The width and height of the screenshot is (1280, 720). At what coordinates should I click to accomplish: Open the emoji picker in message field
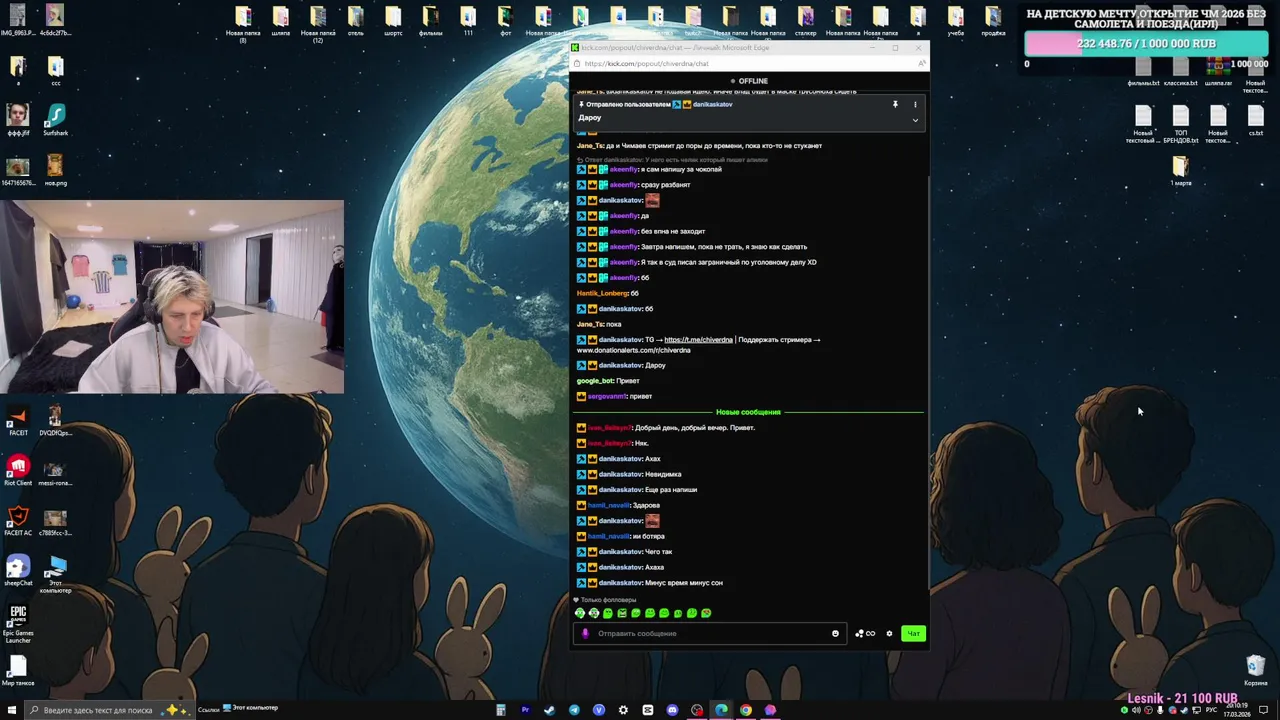click(x=835, y=633)
